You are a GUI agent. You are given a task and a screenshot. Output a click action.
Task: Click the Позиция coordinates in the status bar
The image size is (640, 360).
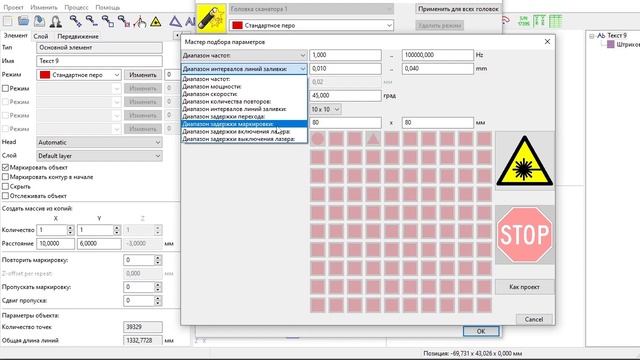[x=473, y=353]
